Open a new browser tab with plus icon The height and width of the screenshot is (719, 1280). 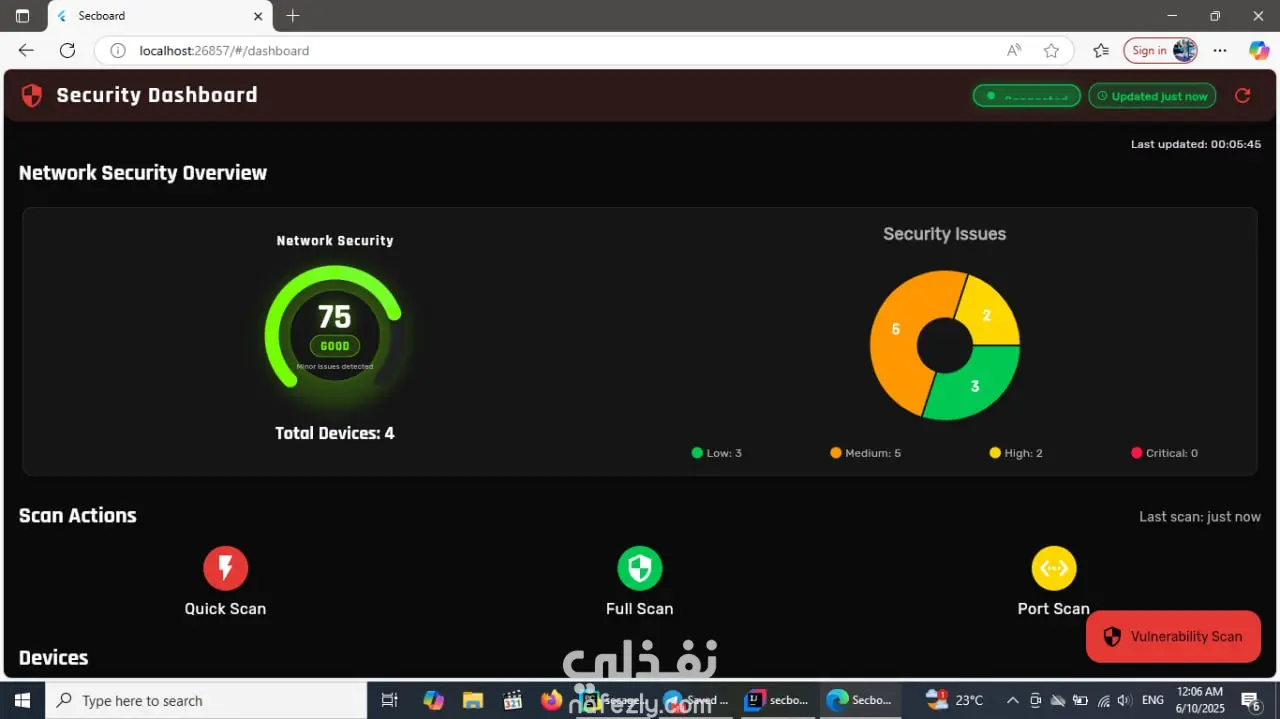(292, 16)
